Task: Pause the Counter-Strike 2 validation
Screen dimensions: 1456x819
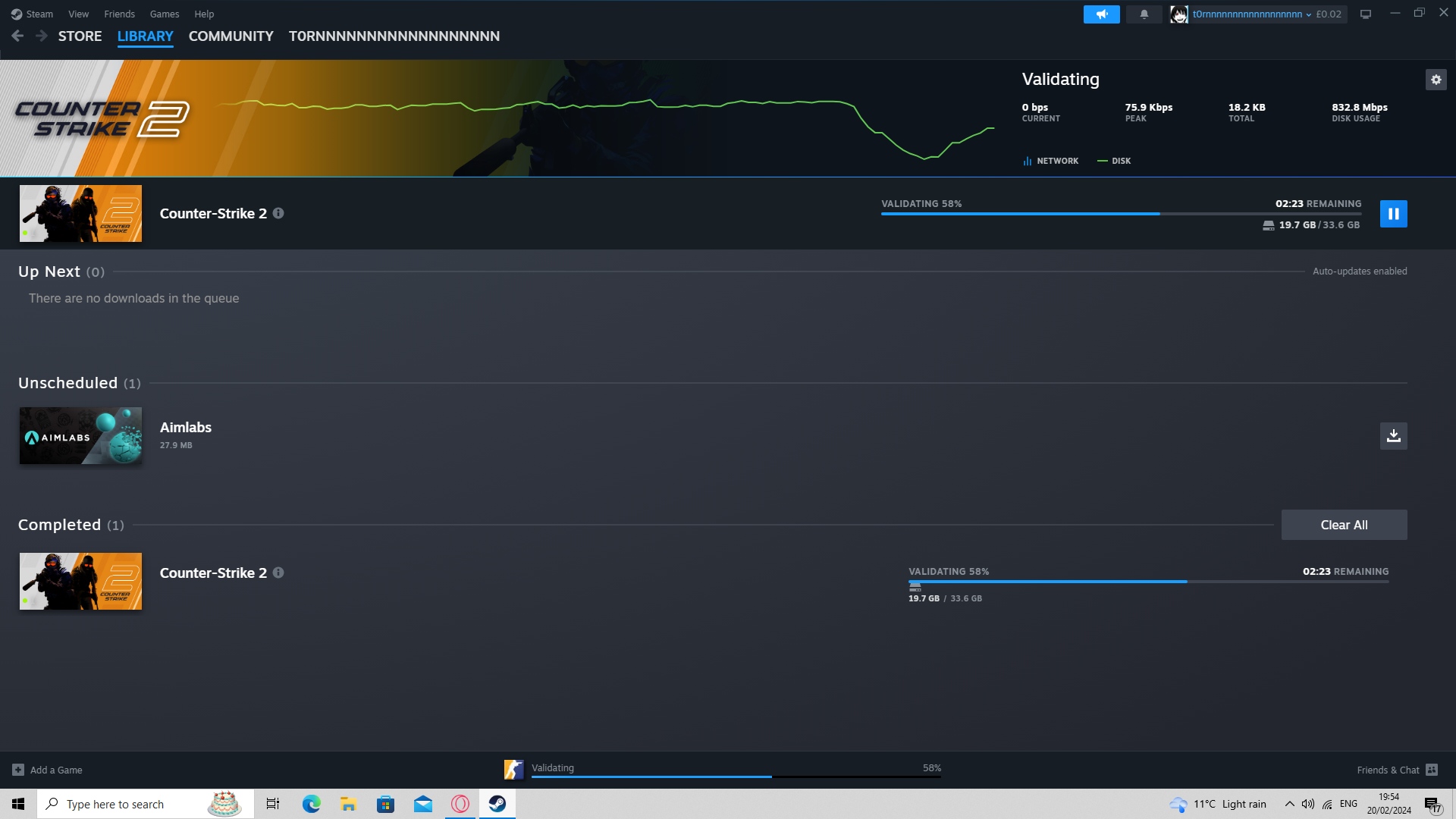Action: coord(1393,214)
